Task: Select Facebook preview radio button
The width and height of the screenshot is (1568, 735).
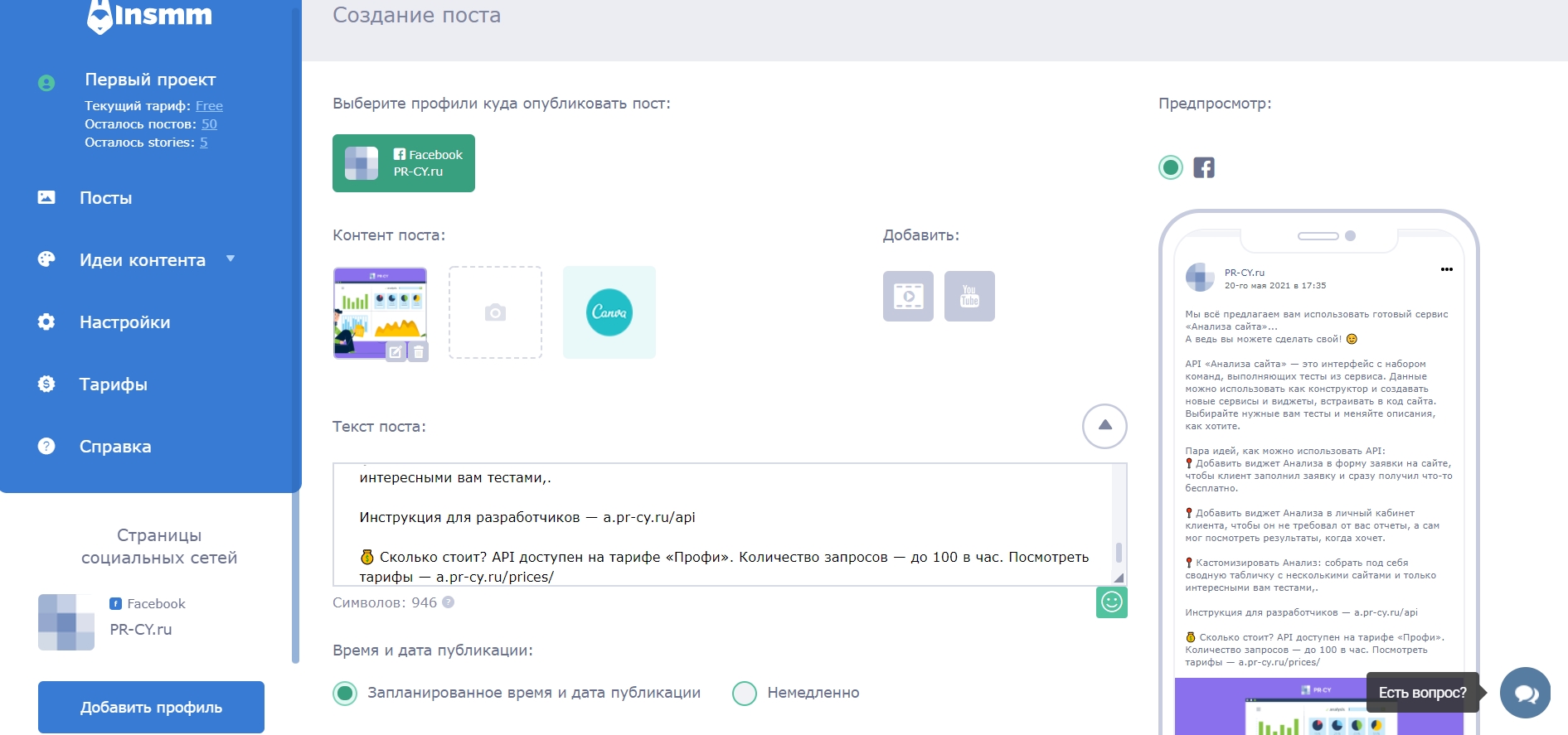Action: (1171, 167)
